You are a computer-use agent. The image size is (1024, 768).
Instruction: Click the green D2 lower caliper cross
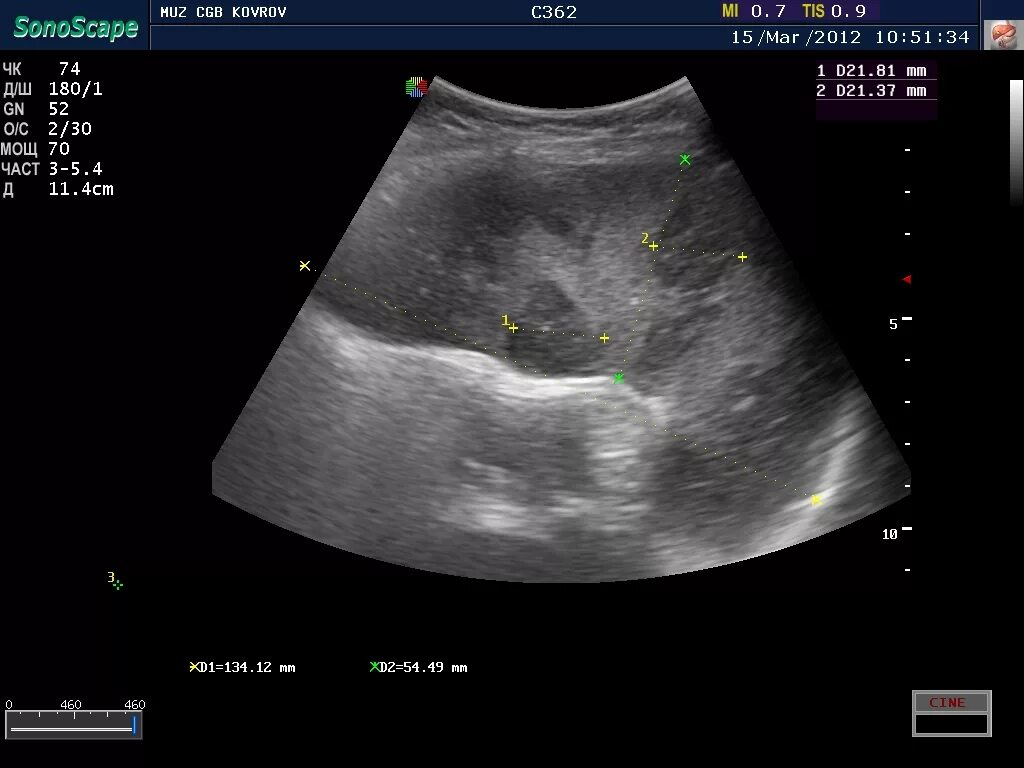point(618,377)
